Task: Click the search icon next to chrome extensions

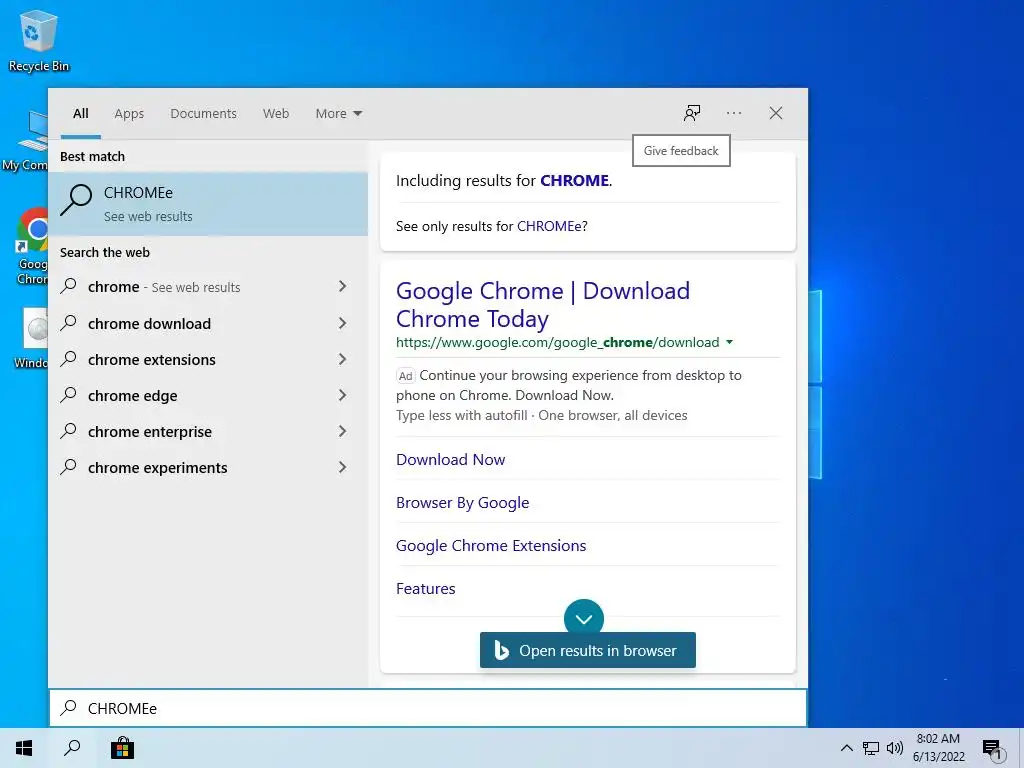Action: pos(69,359)
